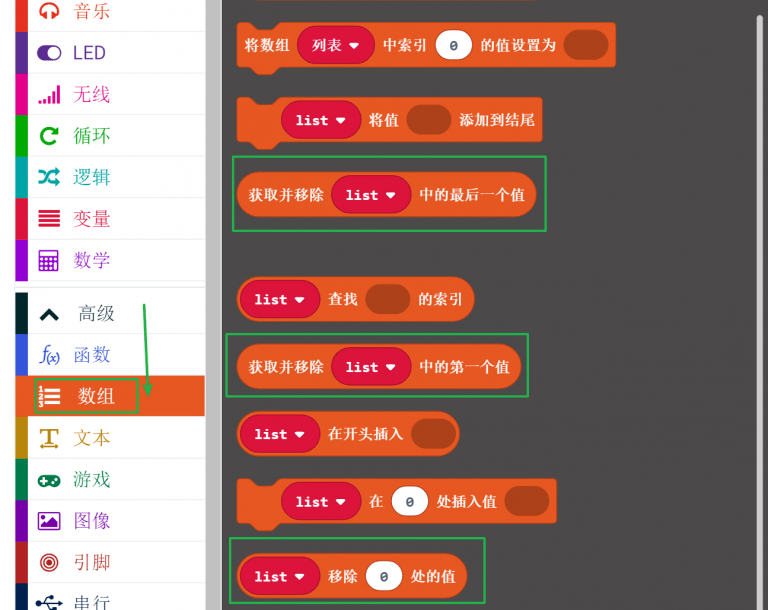Click empty value slot in 在开头插入 block
Viewport: 768px width, 610px height.
pos(433,434)
